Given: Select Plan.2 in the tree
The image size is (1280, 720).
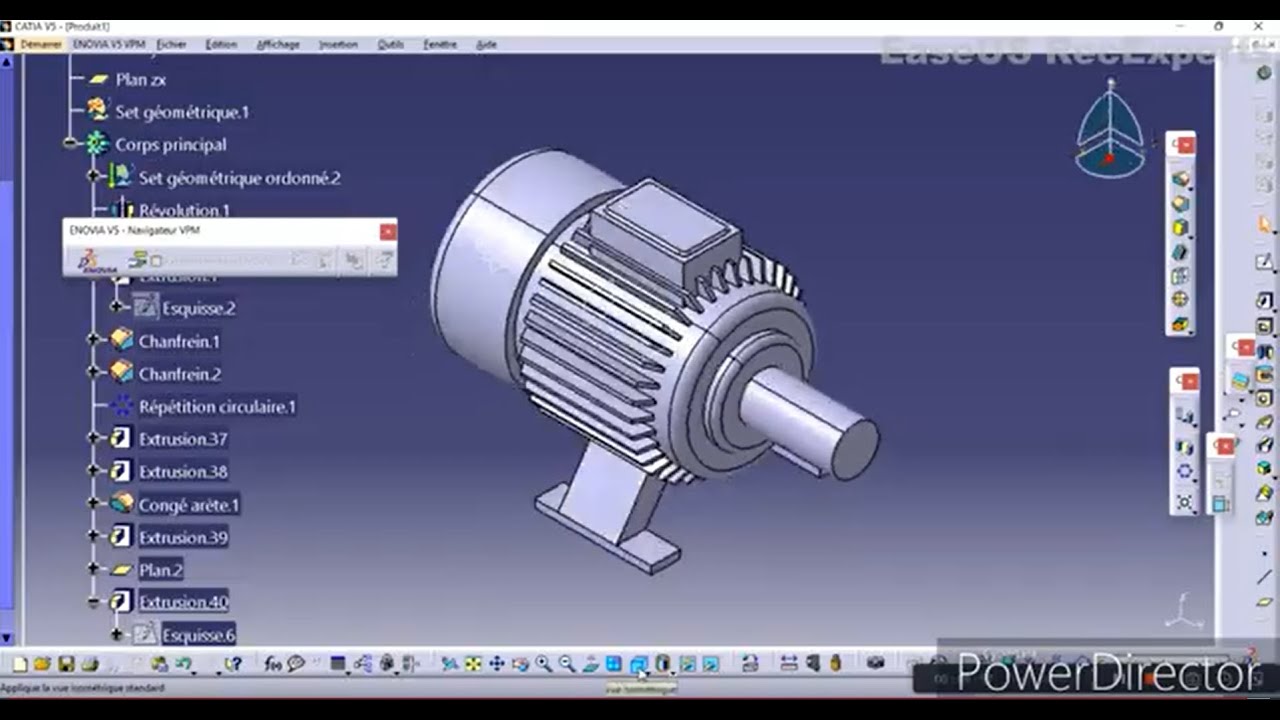Looking at the screenshot, I should tap(161, 570).
